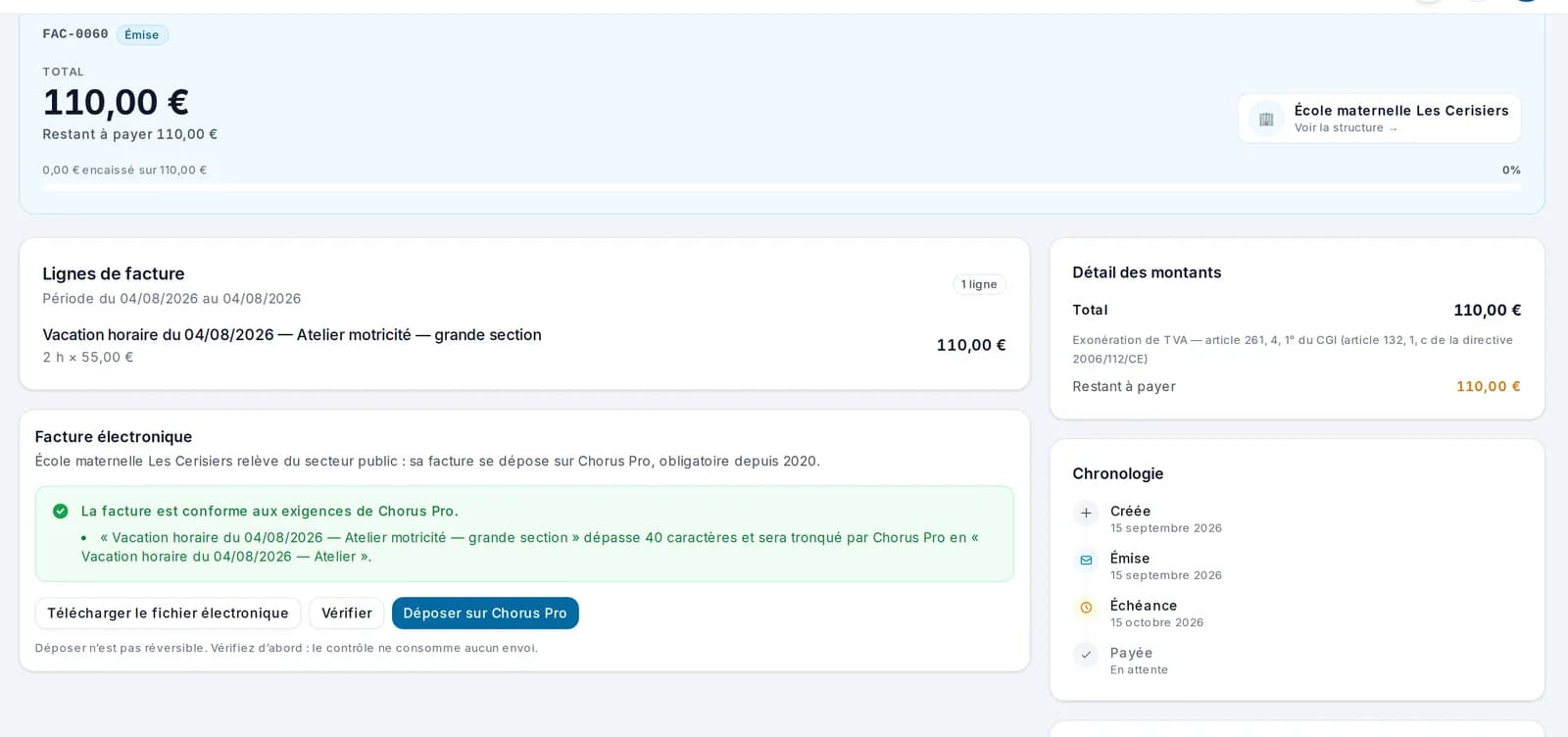Click the 0% progress percentage
The image size is (1568, 737).
[x=1511, y=171]
